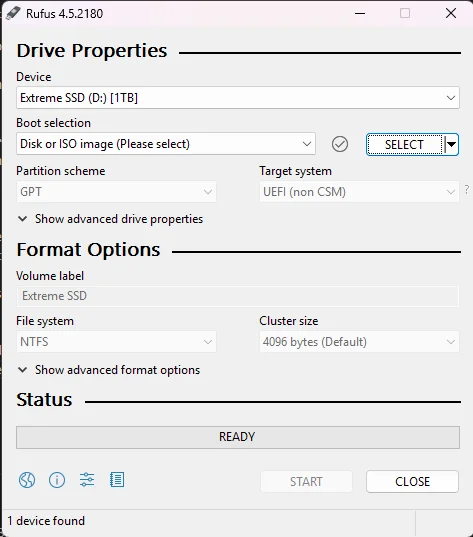Click the Rufus USB drive title icon

pos(13,13)
